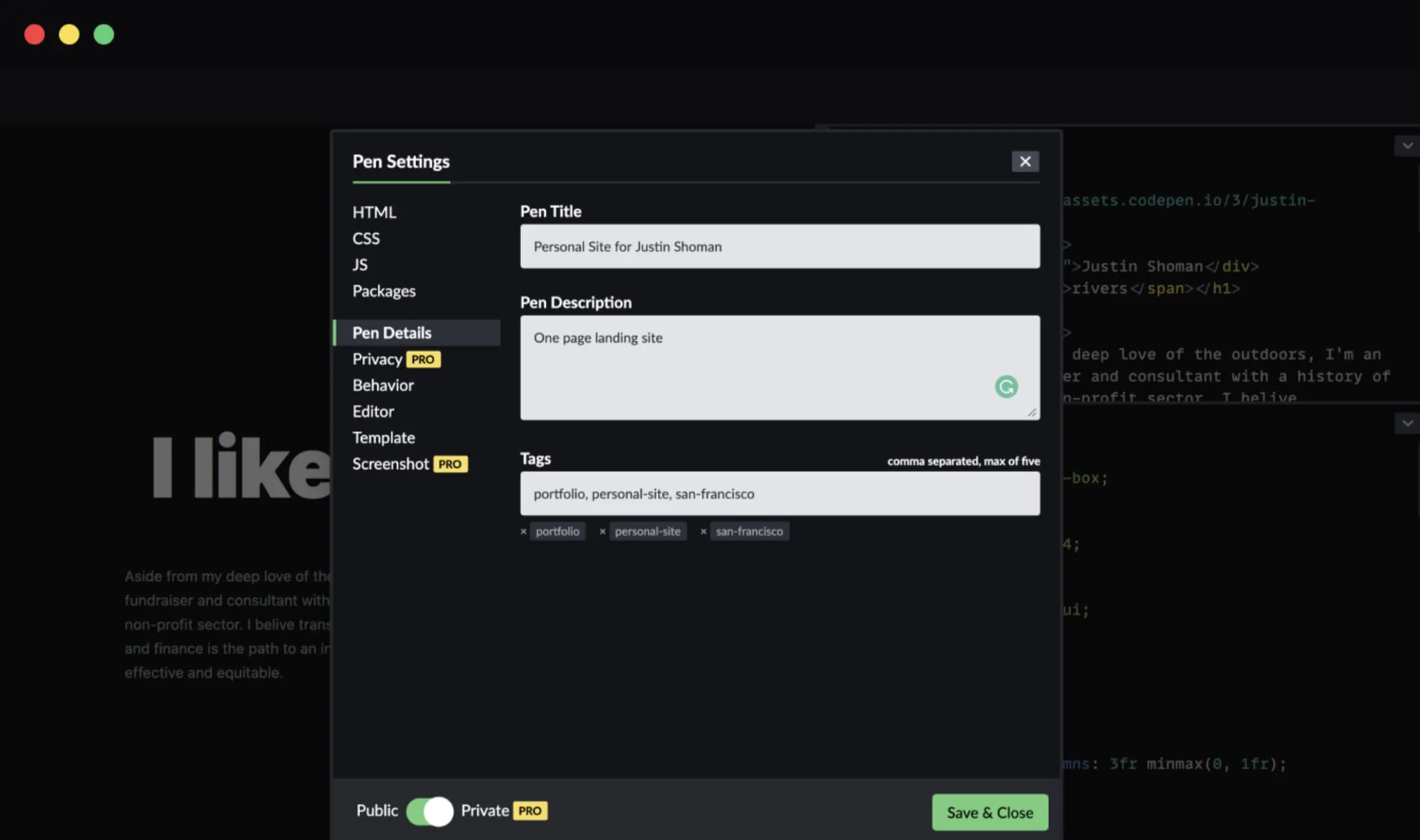1420x840 pixels.
Task: Open the Packages settings section
Action: (x=384, y=290)
